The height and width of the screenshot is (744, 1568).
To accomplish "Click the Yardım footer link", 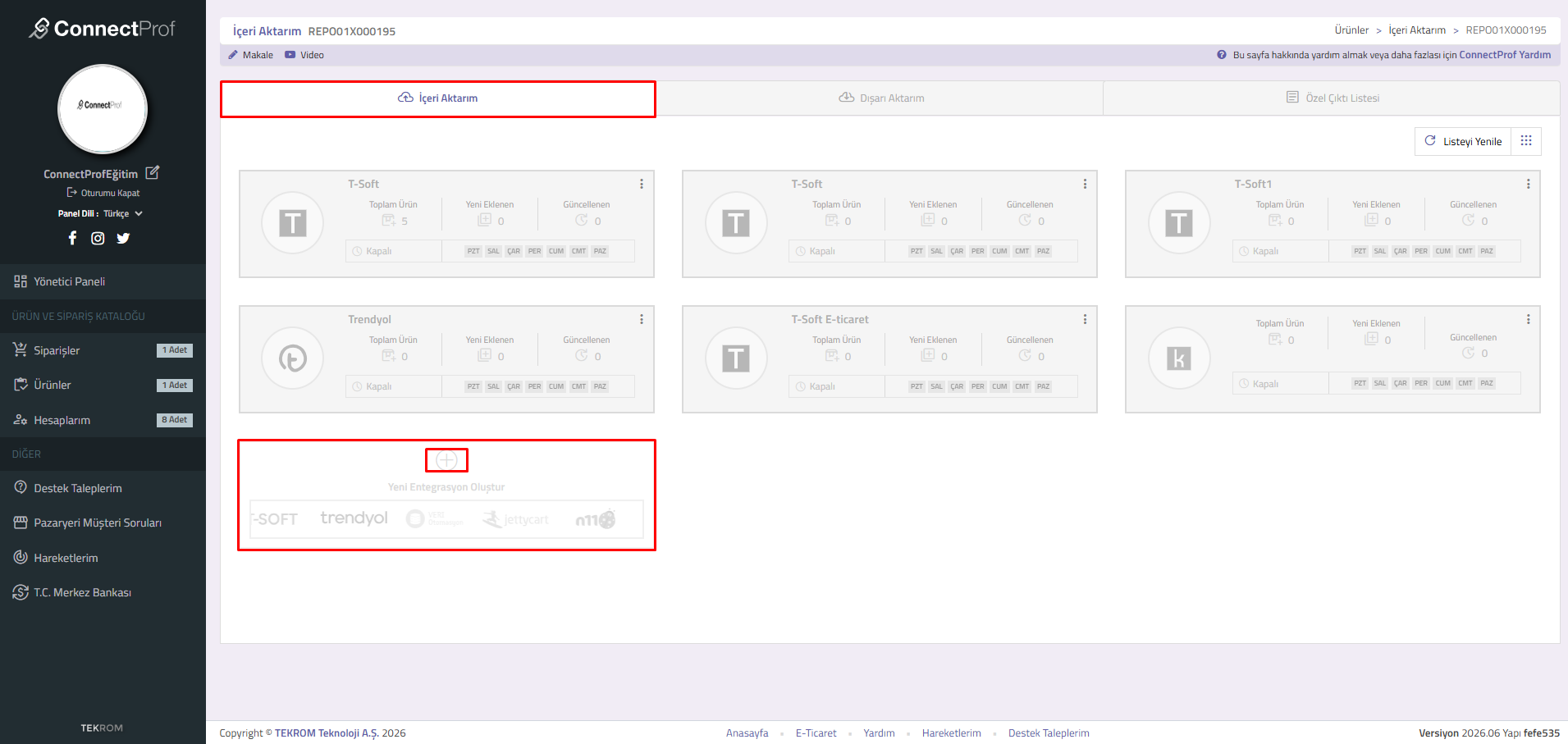I will pyautogui.click(x=879, y=733).
